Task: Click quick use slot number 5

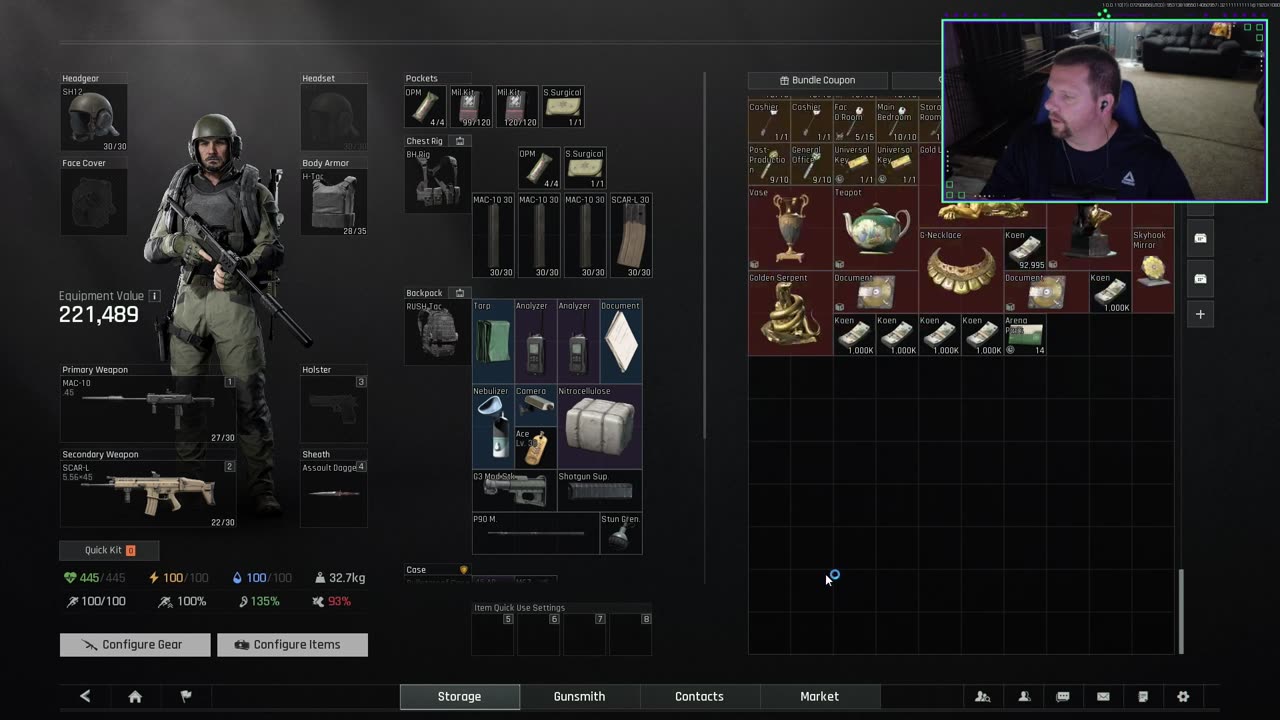Action: coord(493,635)
